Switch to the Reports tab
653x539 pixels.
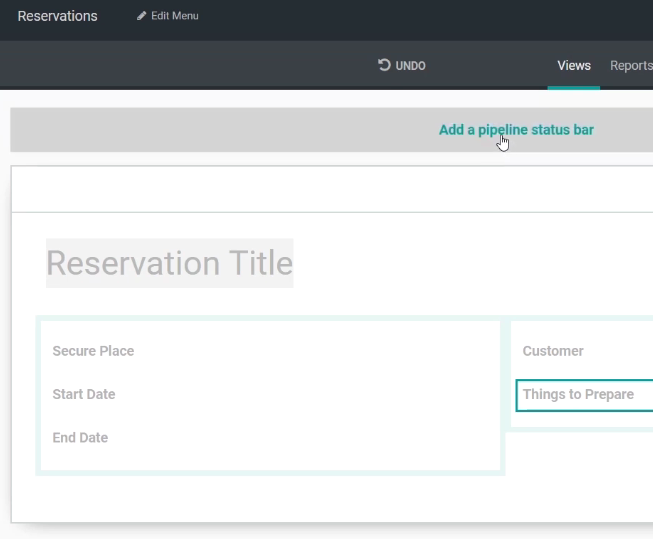631,65
